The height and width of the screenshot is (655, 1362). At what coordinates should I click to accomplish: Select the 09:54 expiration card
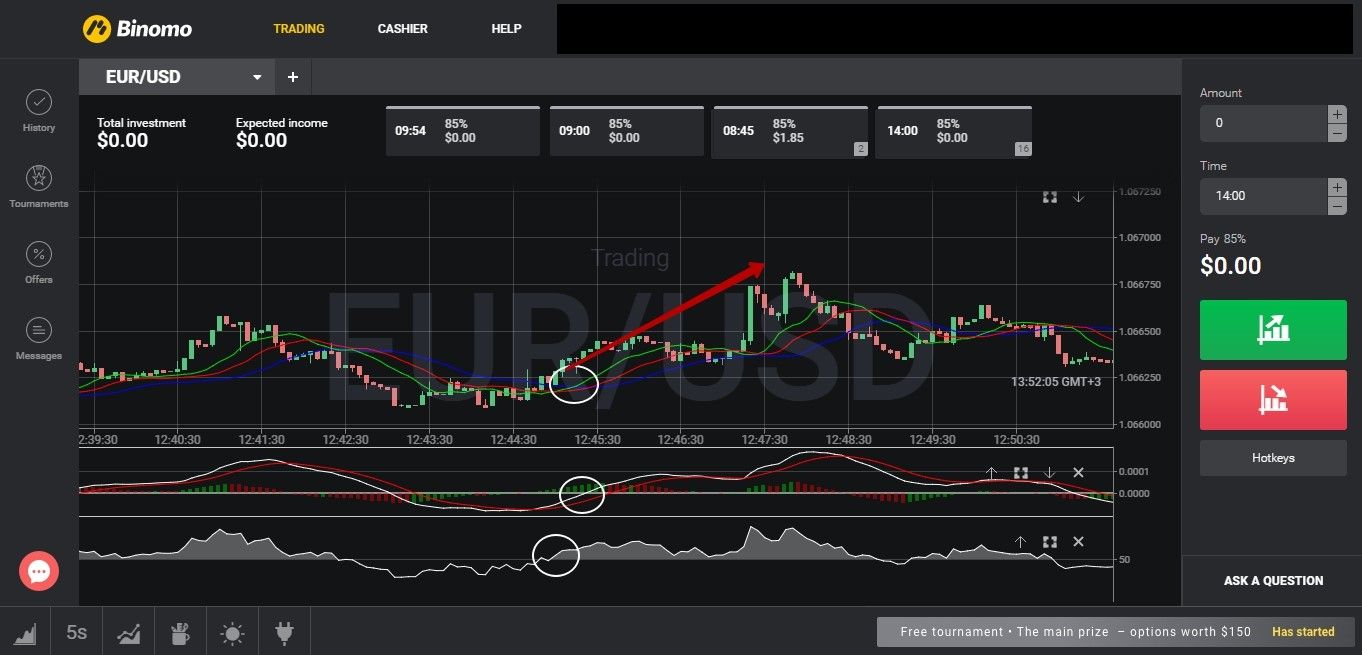click(463, 131)
